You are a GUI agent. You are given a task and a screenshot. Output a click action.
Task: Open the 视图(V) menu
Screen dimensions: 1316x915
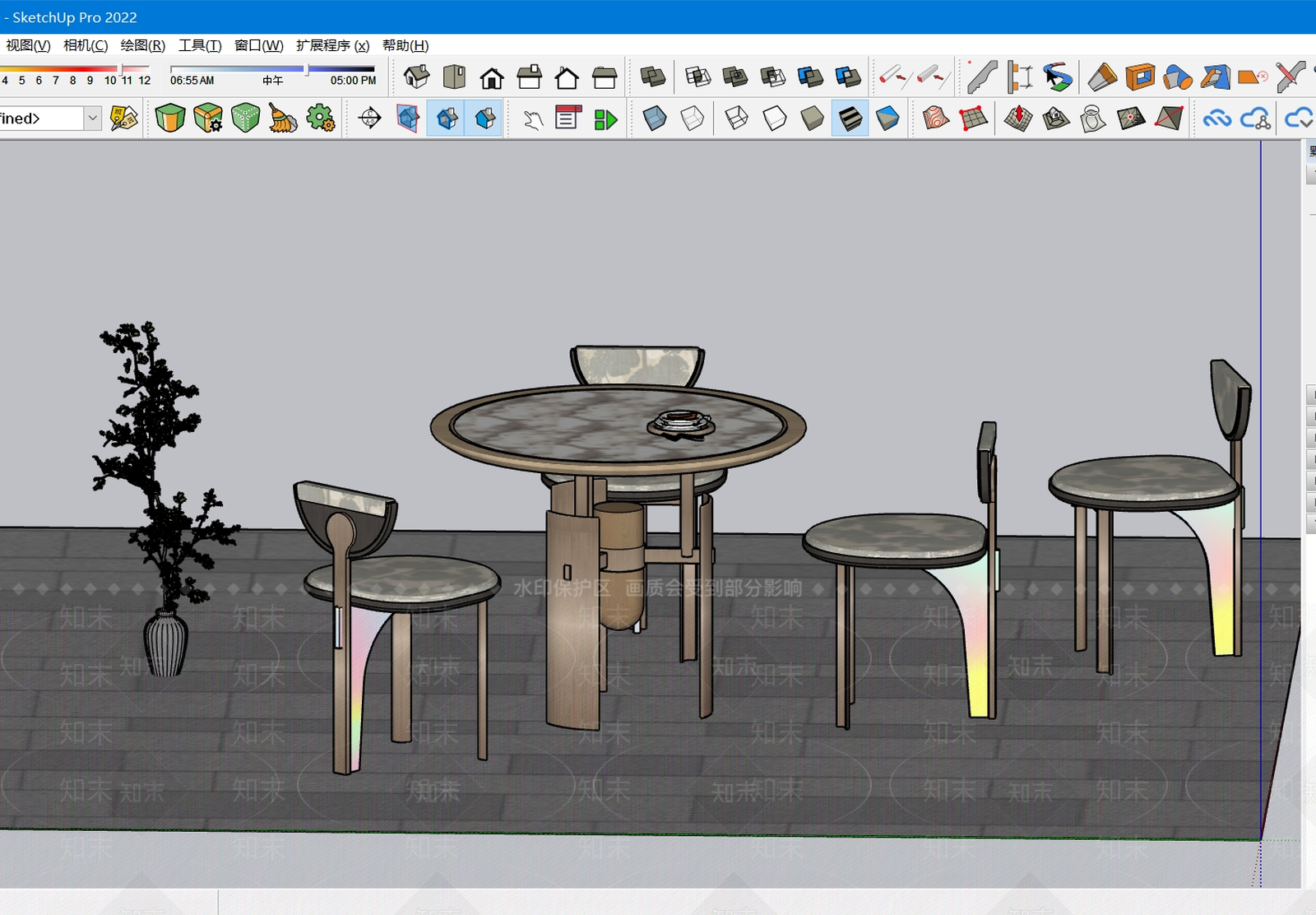[x=28, y=45]
